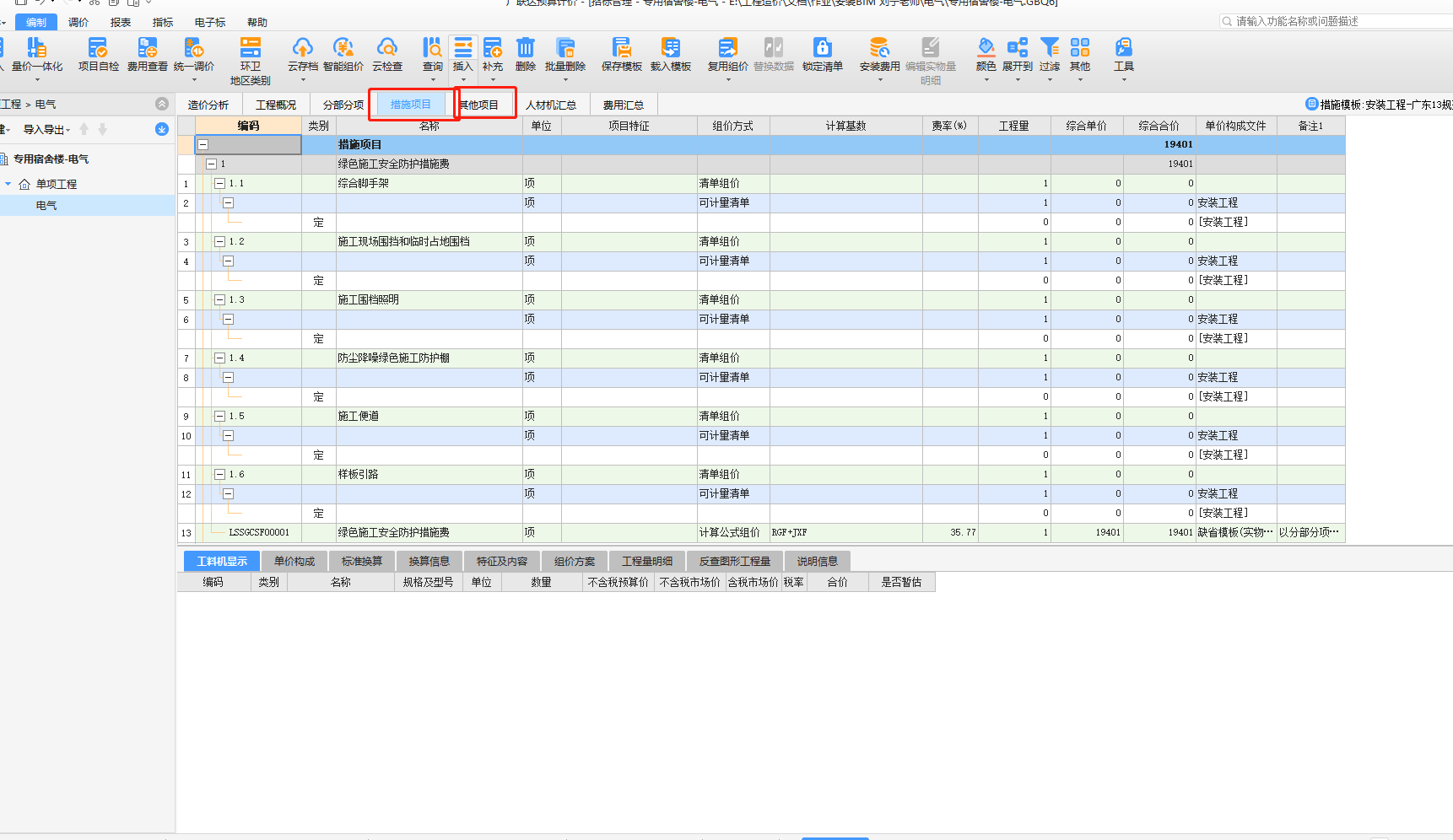Image resolution: width=1453 pixels, height=840 pixels.
Task: Run 项目自检 project self-check
Action: click(99, 55)
